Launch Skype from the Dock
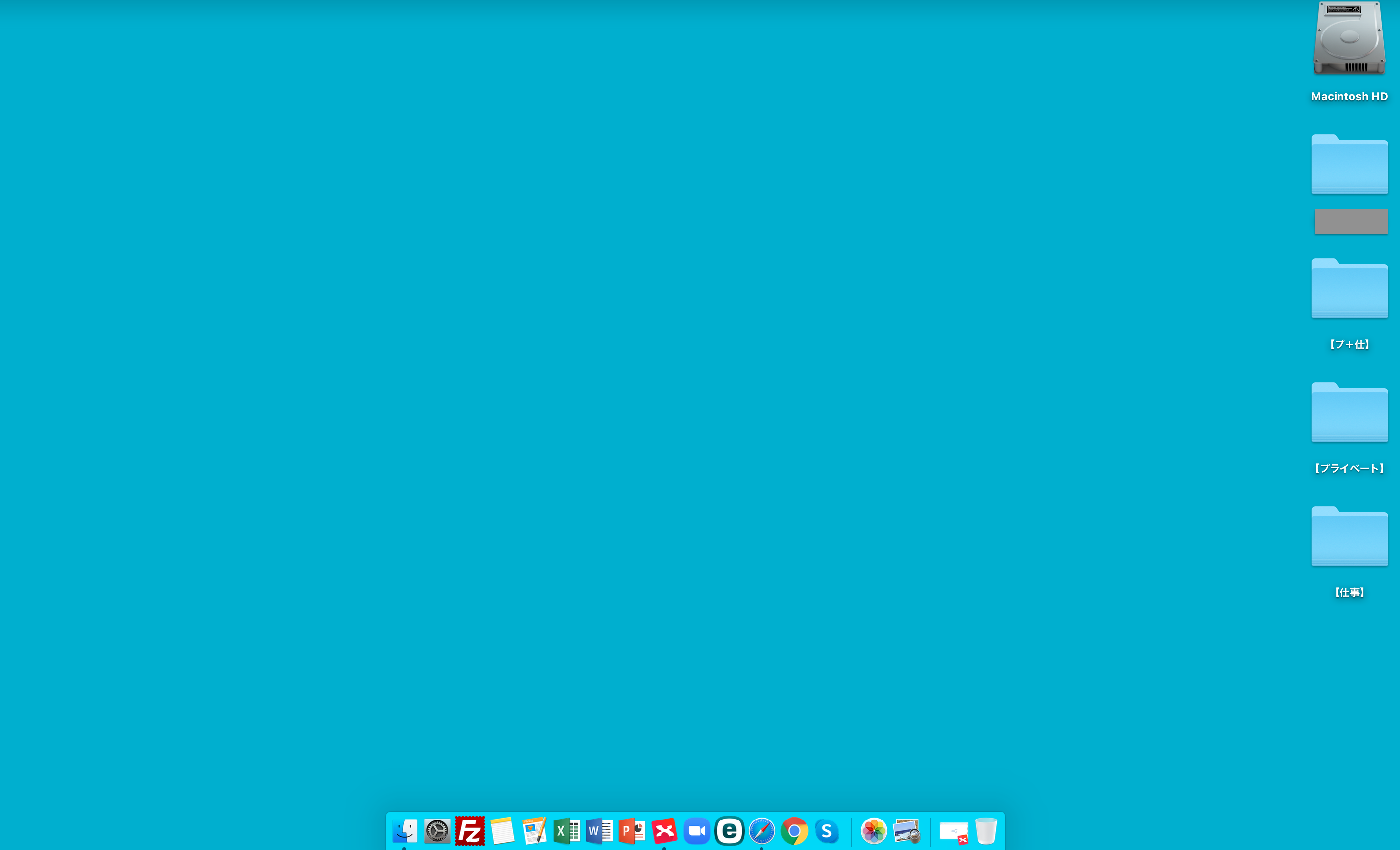This screenshot has width=1400, height=850. (x=827, y=831)
